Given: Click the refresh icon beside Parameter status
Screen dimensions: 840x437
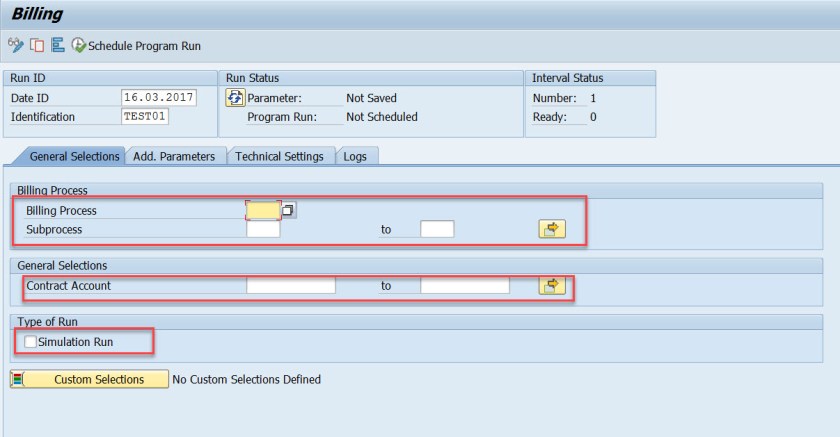Looking at the screenshot, I should [235, 98].
